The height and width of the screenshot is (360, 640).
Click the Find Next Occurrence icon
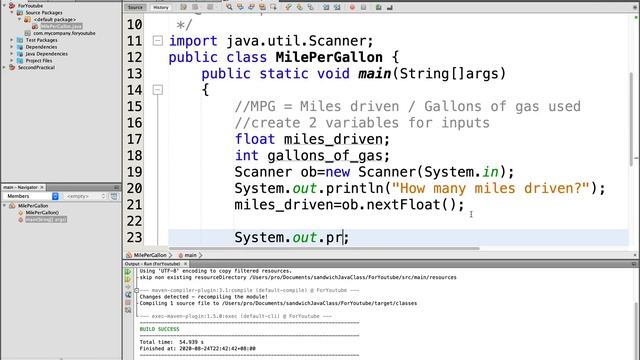251,7
